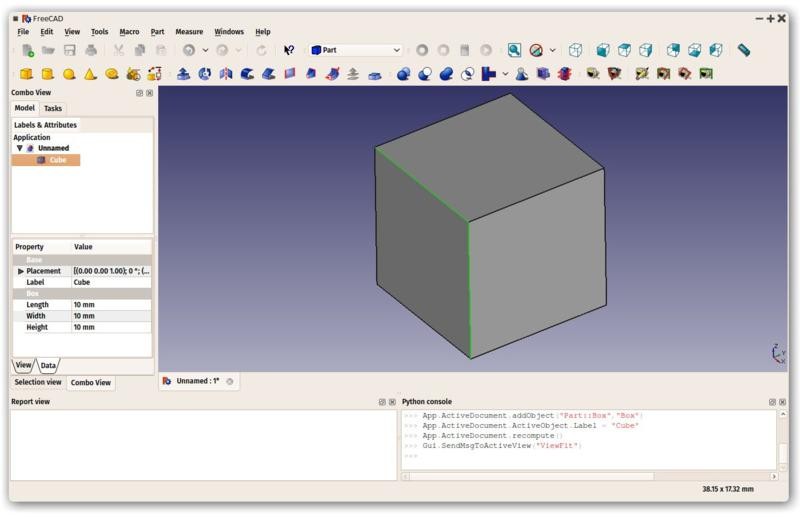Switch to the Tasks tab
This screenshot has height=517, width=800.
click(x=53, y=108)
